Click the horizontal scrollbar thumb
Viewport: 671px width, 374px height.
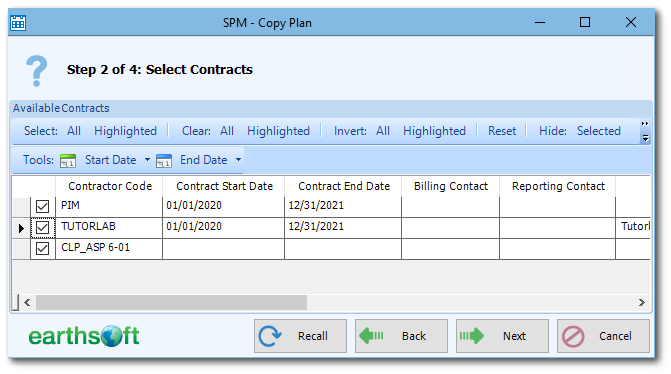point(171,303)
